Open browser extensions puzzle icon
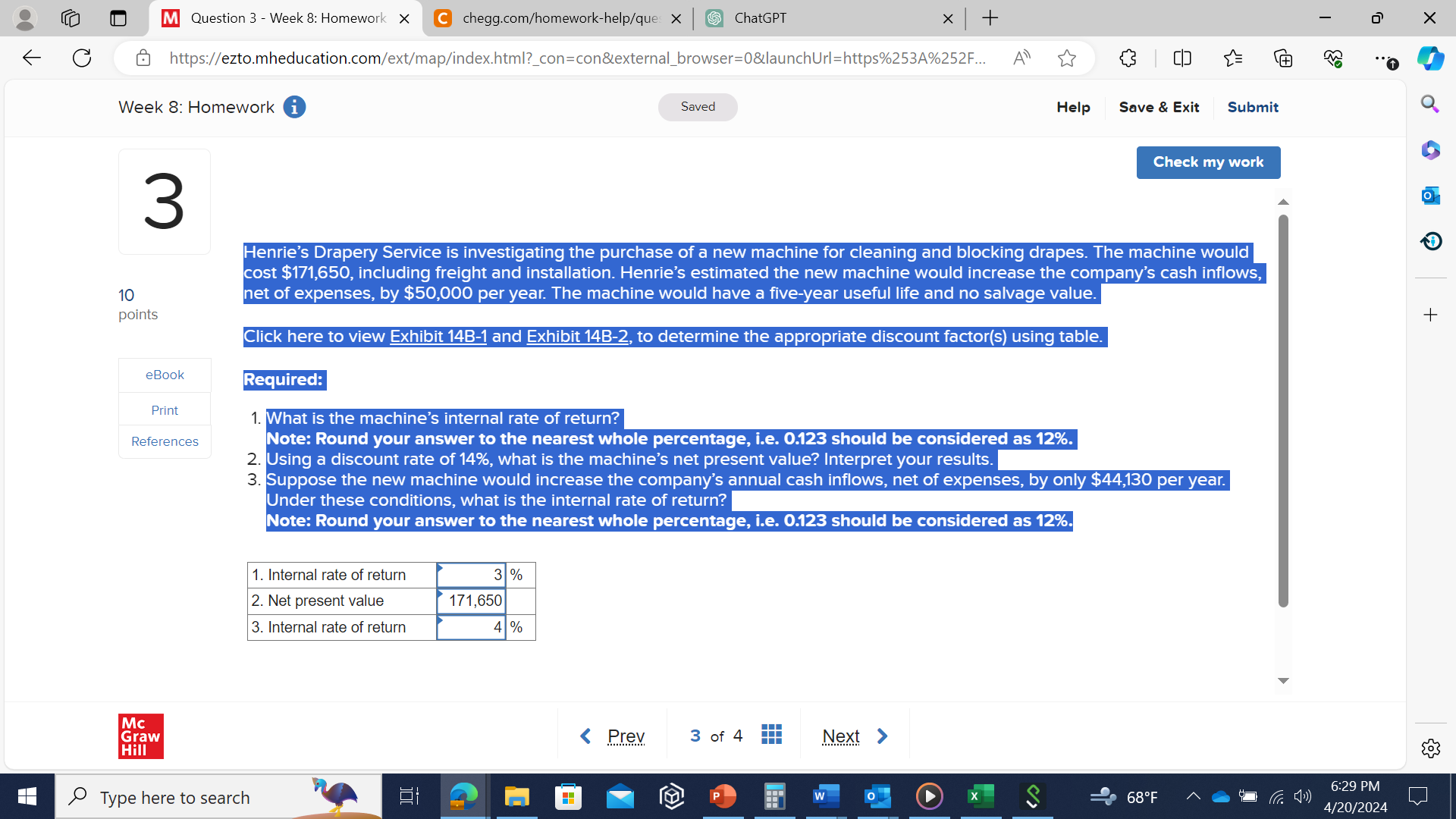Viewport: 1456px width, 819px height. click(1128, 58)
